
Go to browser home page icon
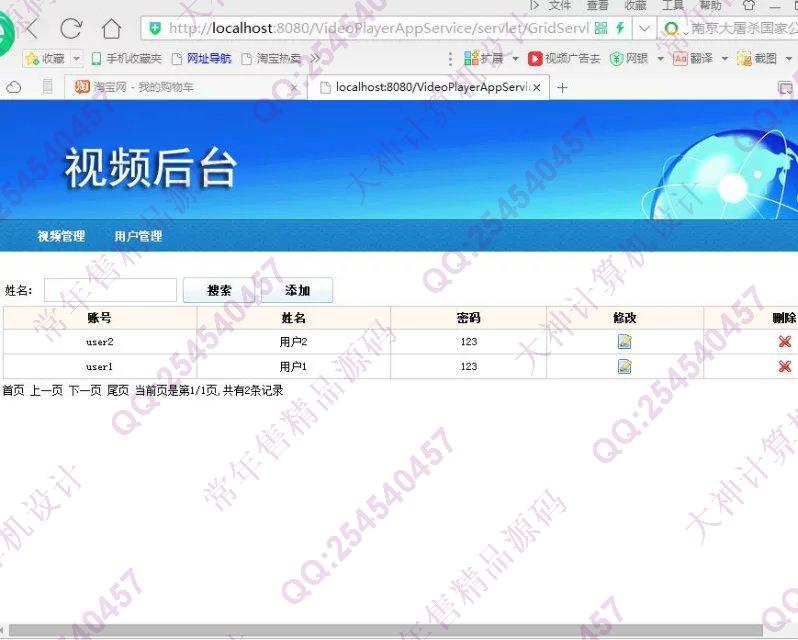(x=111, y=28)
